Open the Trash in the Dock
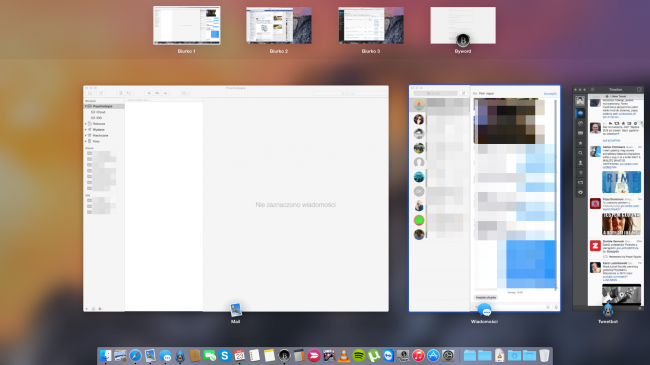The height and width of the screenshot is (365, 650). tap(544, 355)
